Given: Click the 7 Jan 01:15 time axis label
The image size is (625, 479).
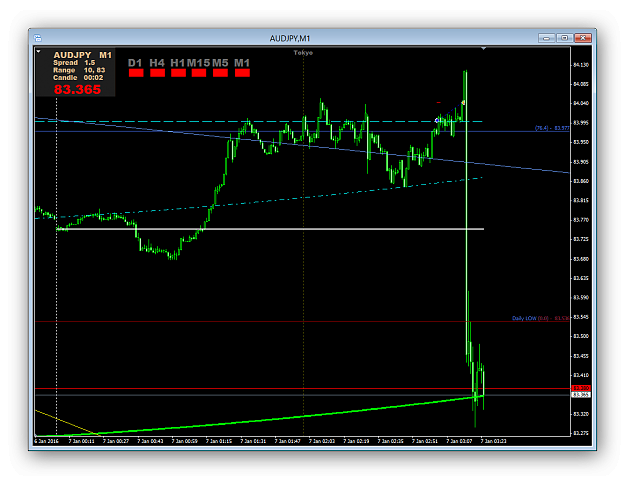Looking at the screenshot, I should tap(219, 441).
